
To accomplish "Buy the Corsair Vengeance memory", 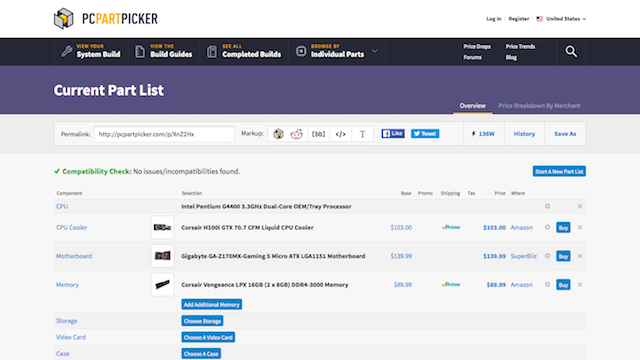I will coord(563,284).
